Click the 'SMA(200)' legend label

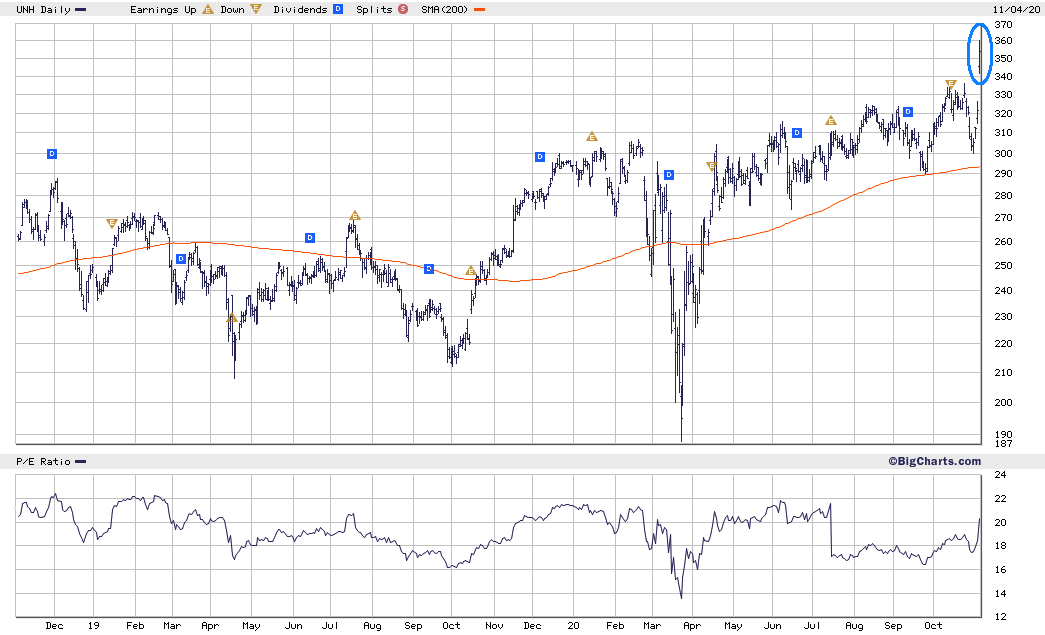[445, 9]
